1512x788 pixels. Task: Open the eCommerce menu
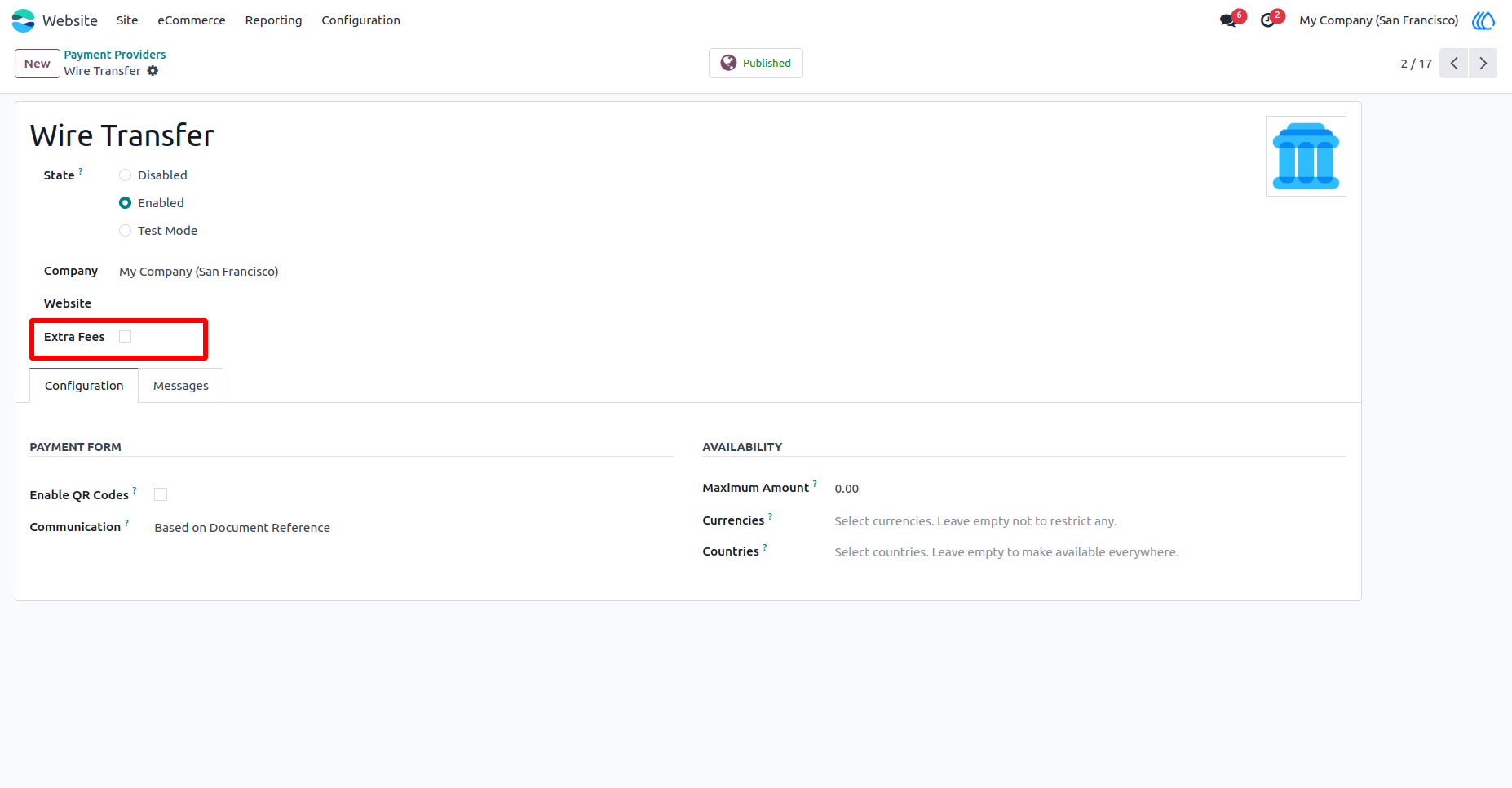tap(192, 20)
